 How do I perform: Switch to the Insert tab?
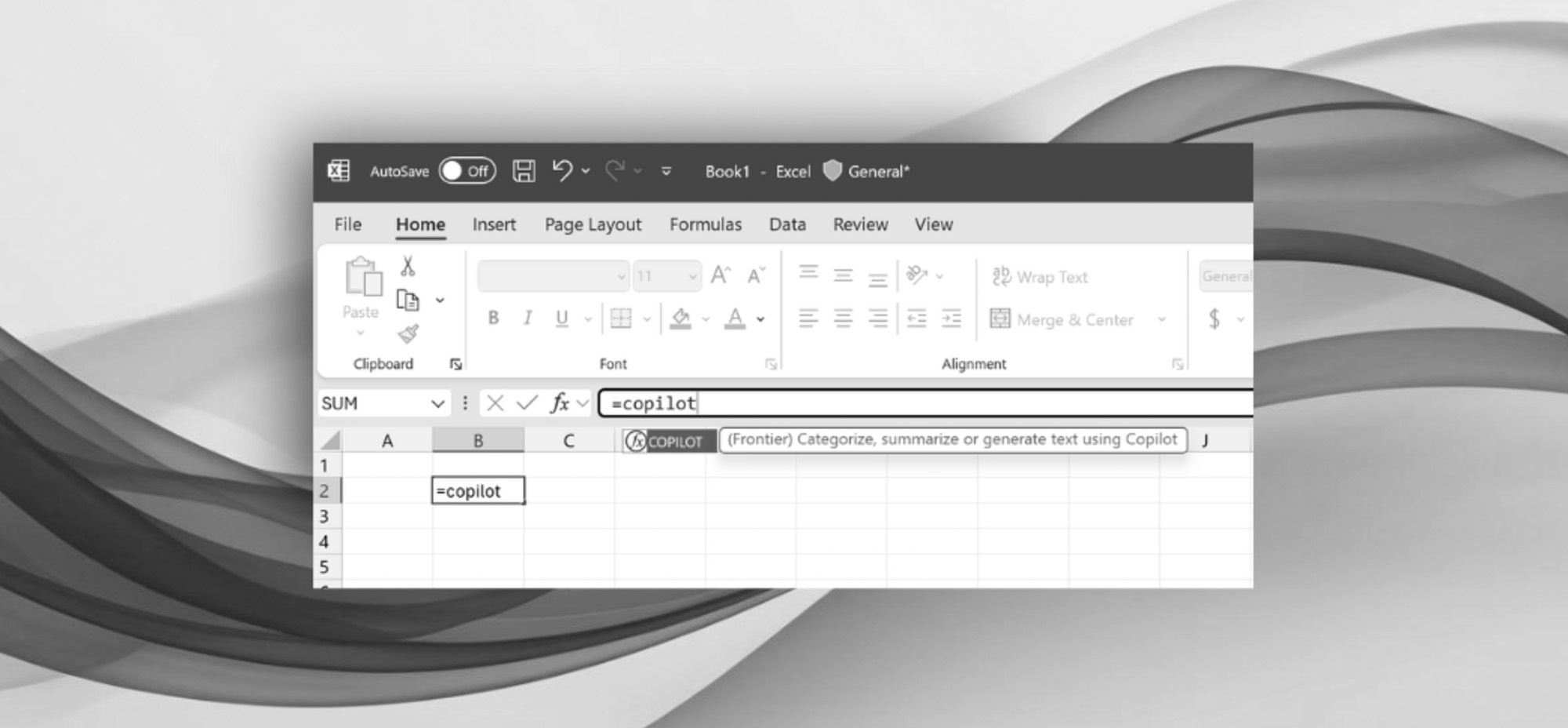pos(494,224)
